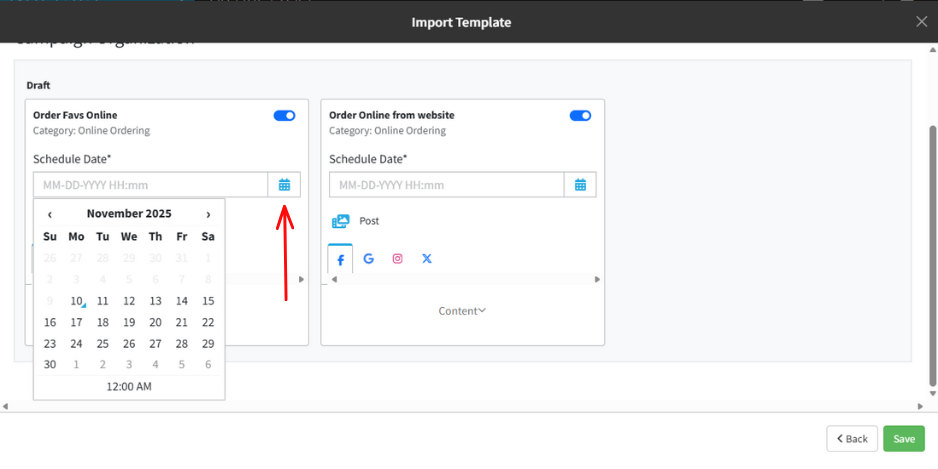
Task: Pick November 21 in the calendar
Action: point(181,322)
